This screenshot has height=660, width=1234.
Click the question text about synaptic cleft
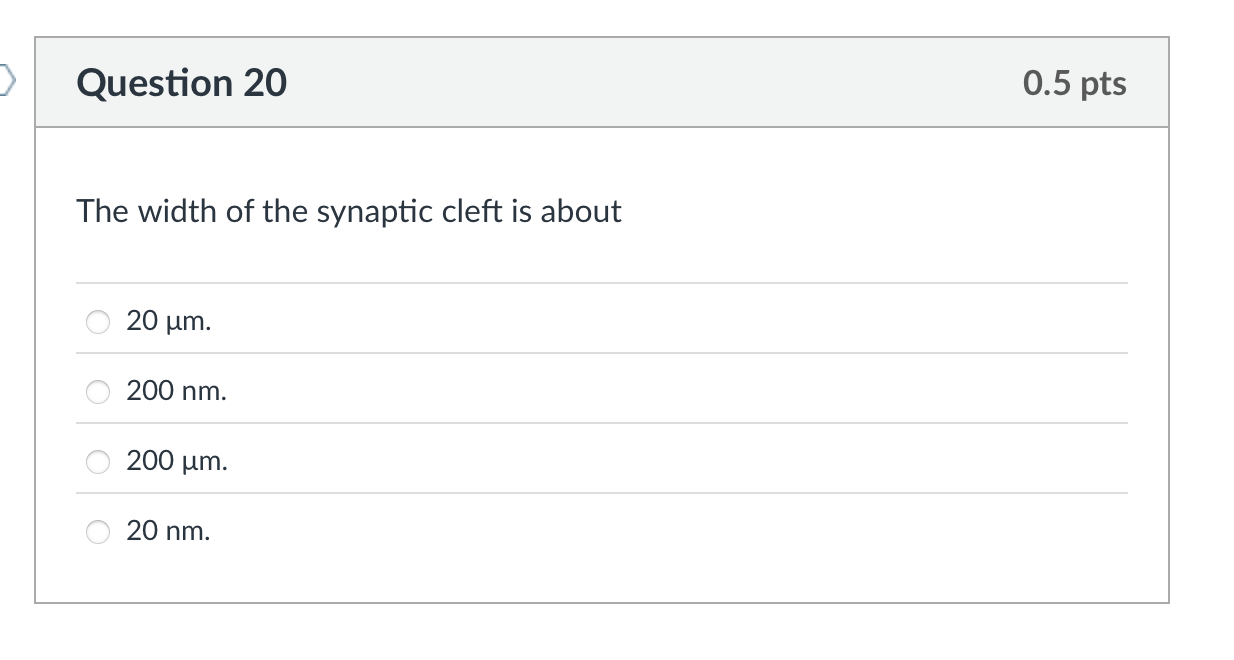pyautogui.click(x=348, y=211)
